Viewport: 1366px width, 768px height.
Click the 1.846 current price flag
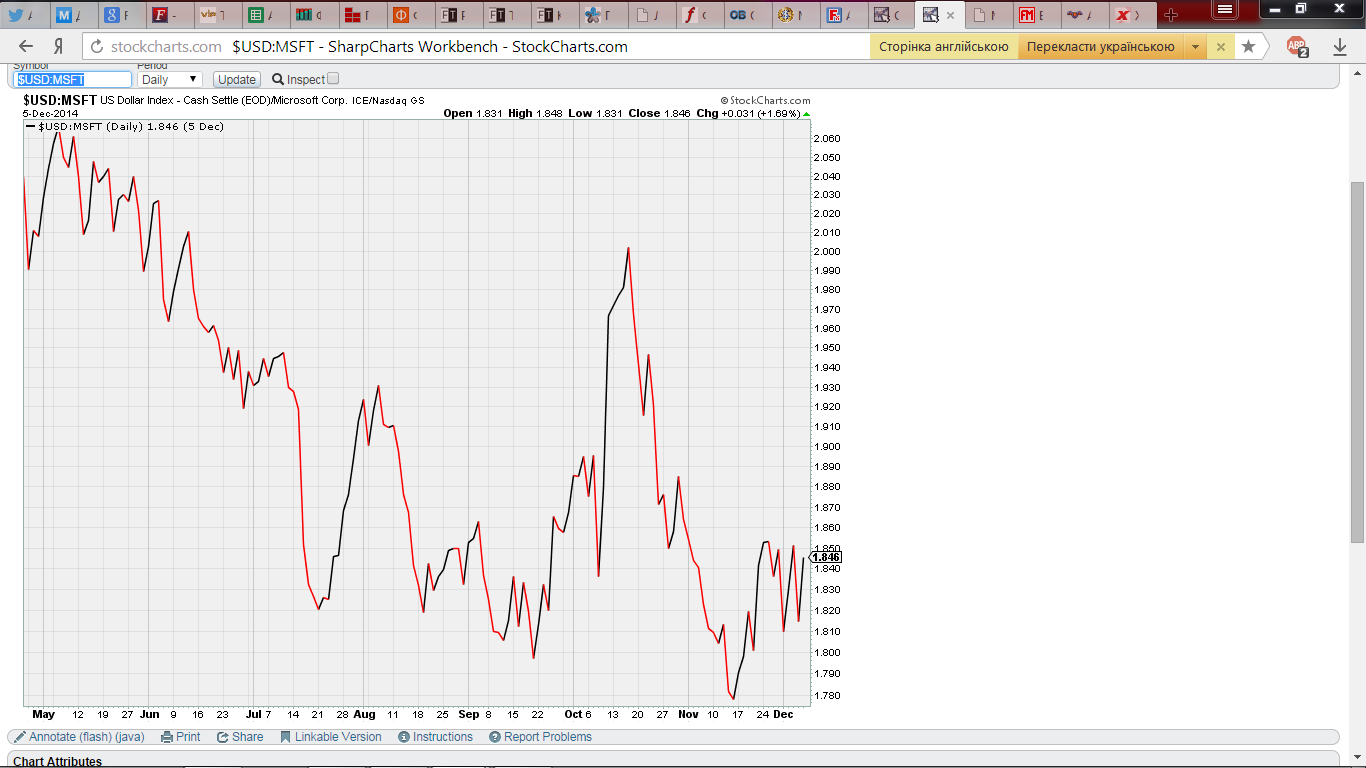click(825, 557)
